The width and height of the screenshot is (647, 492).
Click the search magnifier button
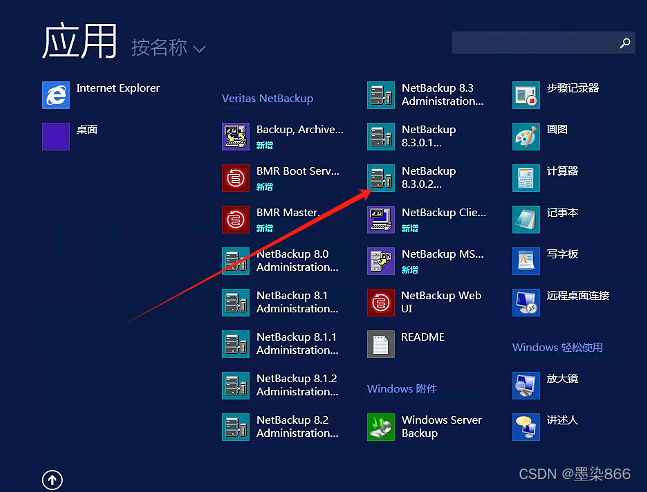point(625,43)
